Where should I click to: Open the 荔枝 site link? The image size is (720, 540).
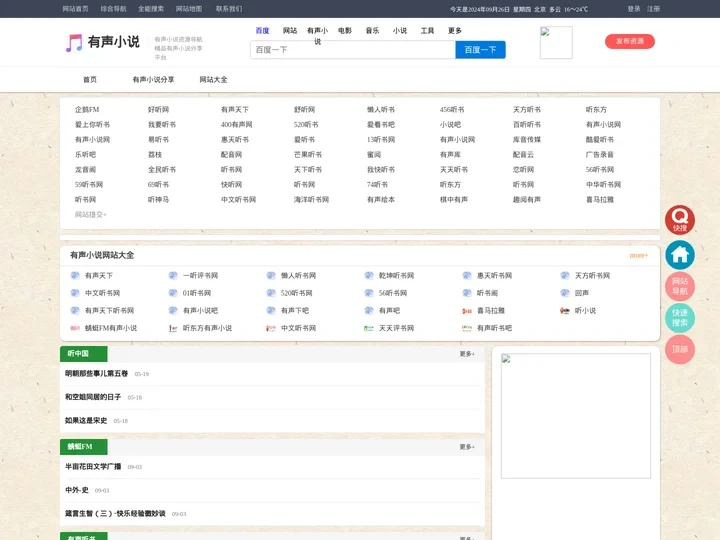(x=155, y=154)
